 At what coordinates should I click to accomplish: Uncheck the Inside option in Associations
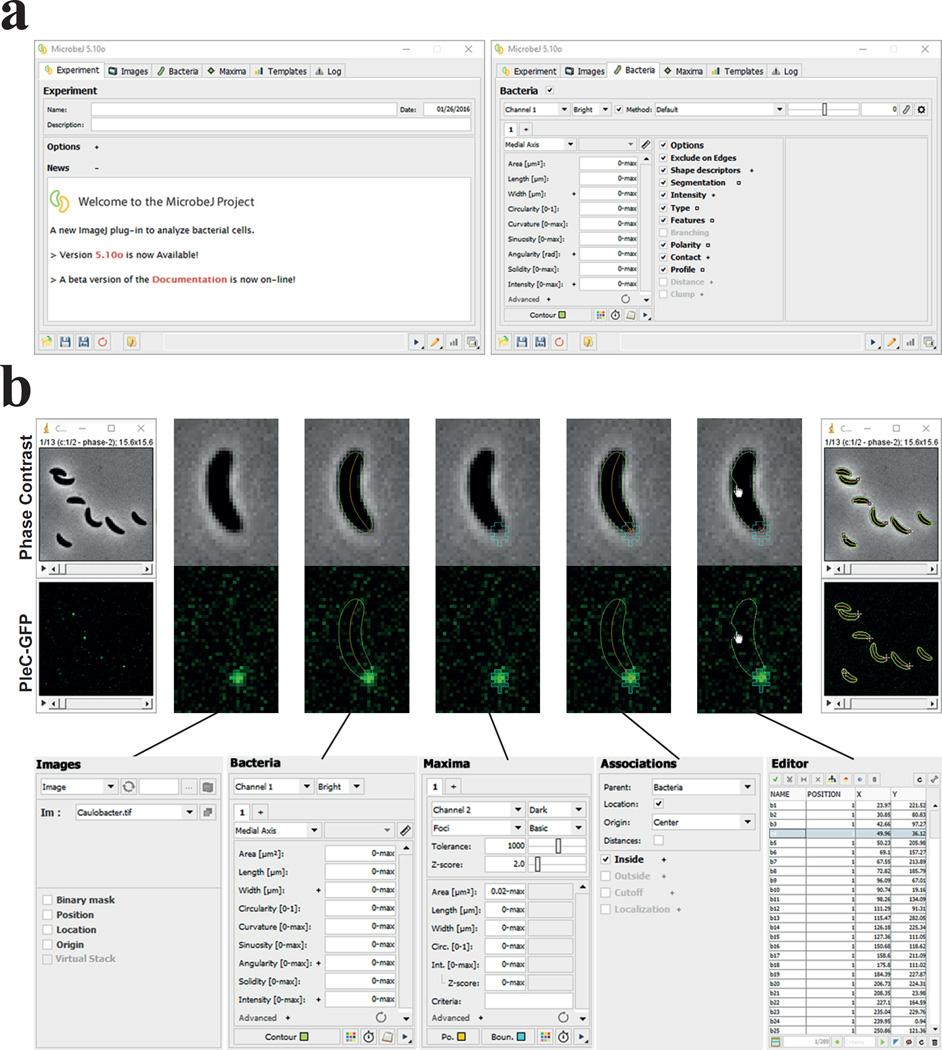606,859
